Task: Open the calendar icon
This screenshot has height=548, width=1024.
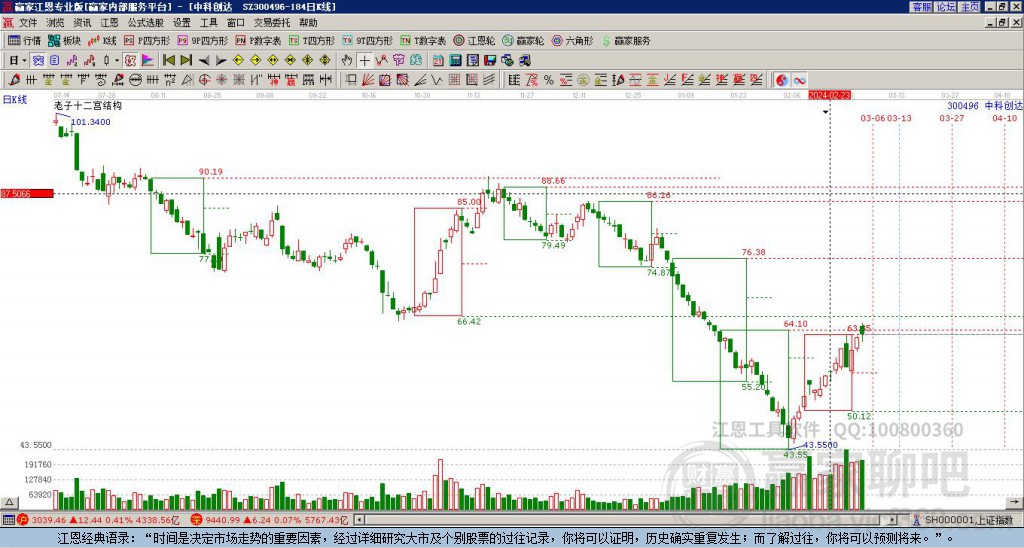Action: pyautogui.click(x=438, y=61)
